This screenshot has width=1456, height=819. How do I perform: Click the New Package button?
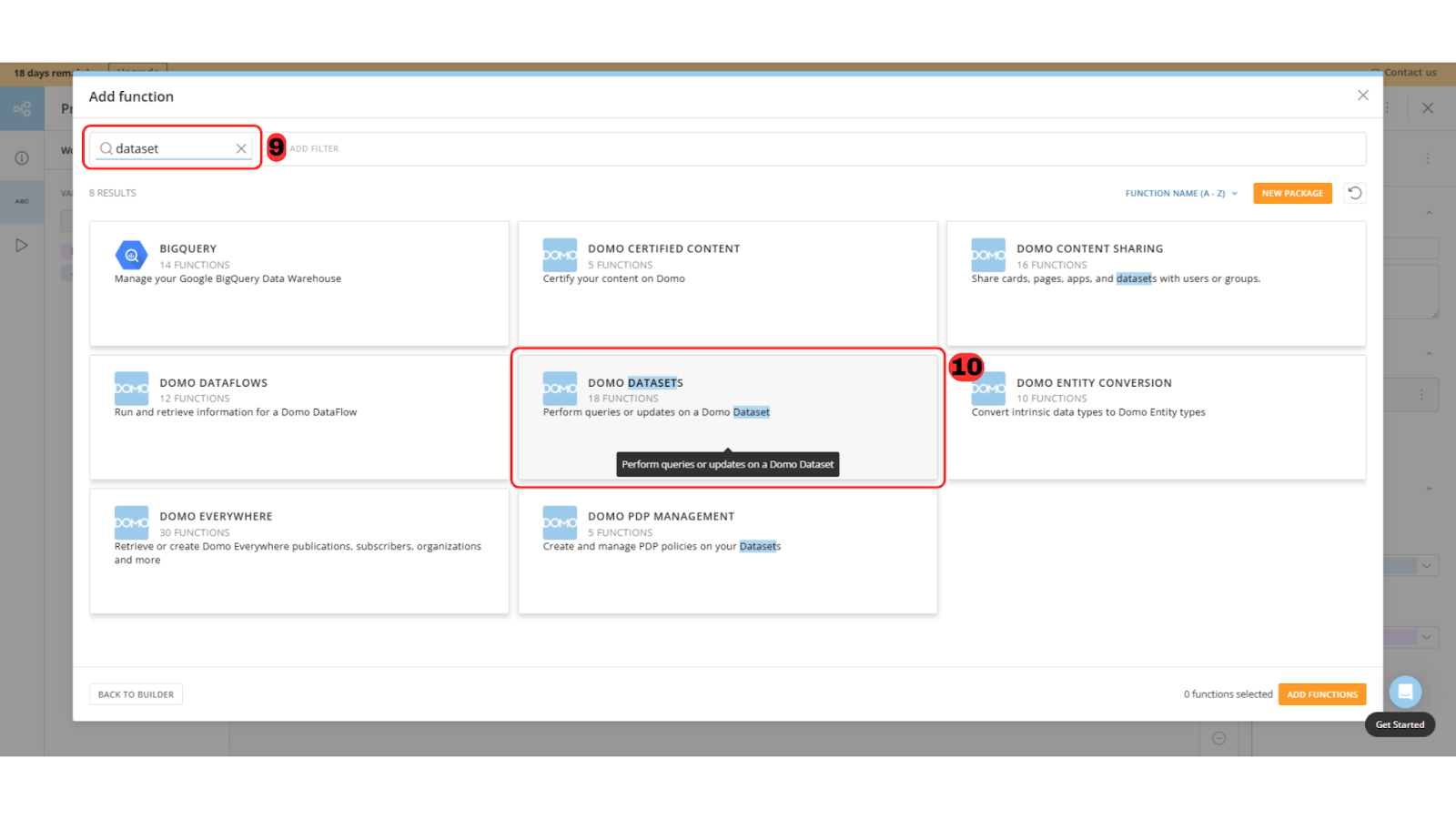pyautogui.click(x=1292, y=193)
